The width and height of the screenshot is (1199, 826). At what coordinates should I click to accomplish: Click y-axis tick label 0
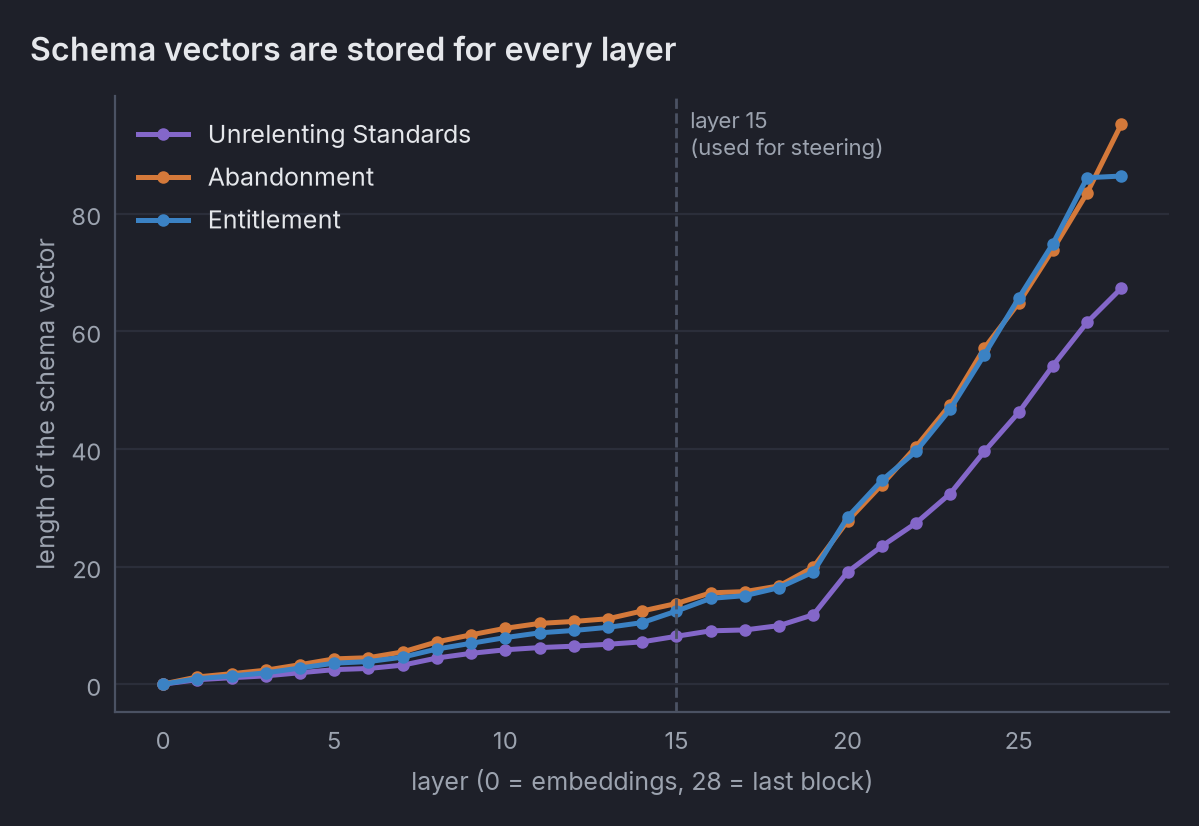93,688
